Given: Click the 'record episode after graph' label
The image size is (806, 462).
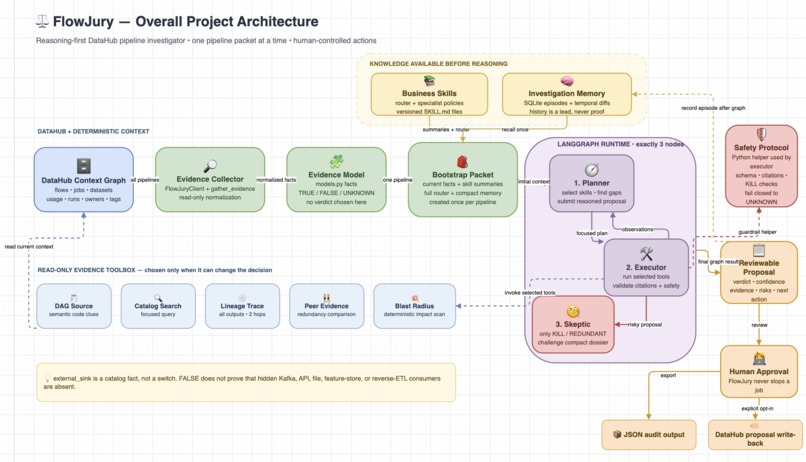Looking at the screenshot, I should click(x=713, y=108).
